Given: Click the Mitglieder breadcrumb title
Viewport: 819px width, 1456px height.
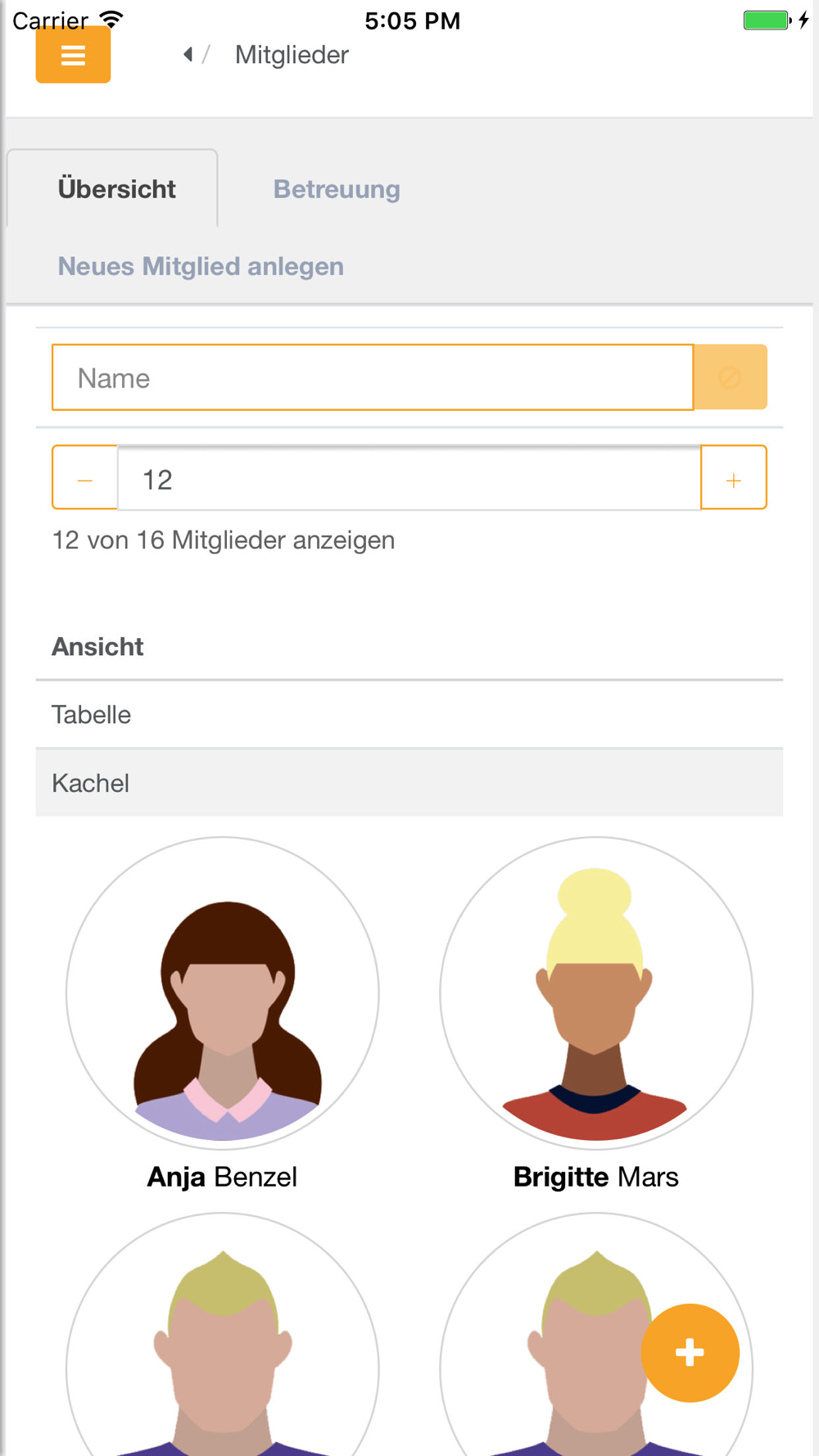Looking at the screenshot, I should 292,55.
